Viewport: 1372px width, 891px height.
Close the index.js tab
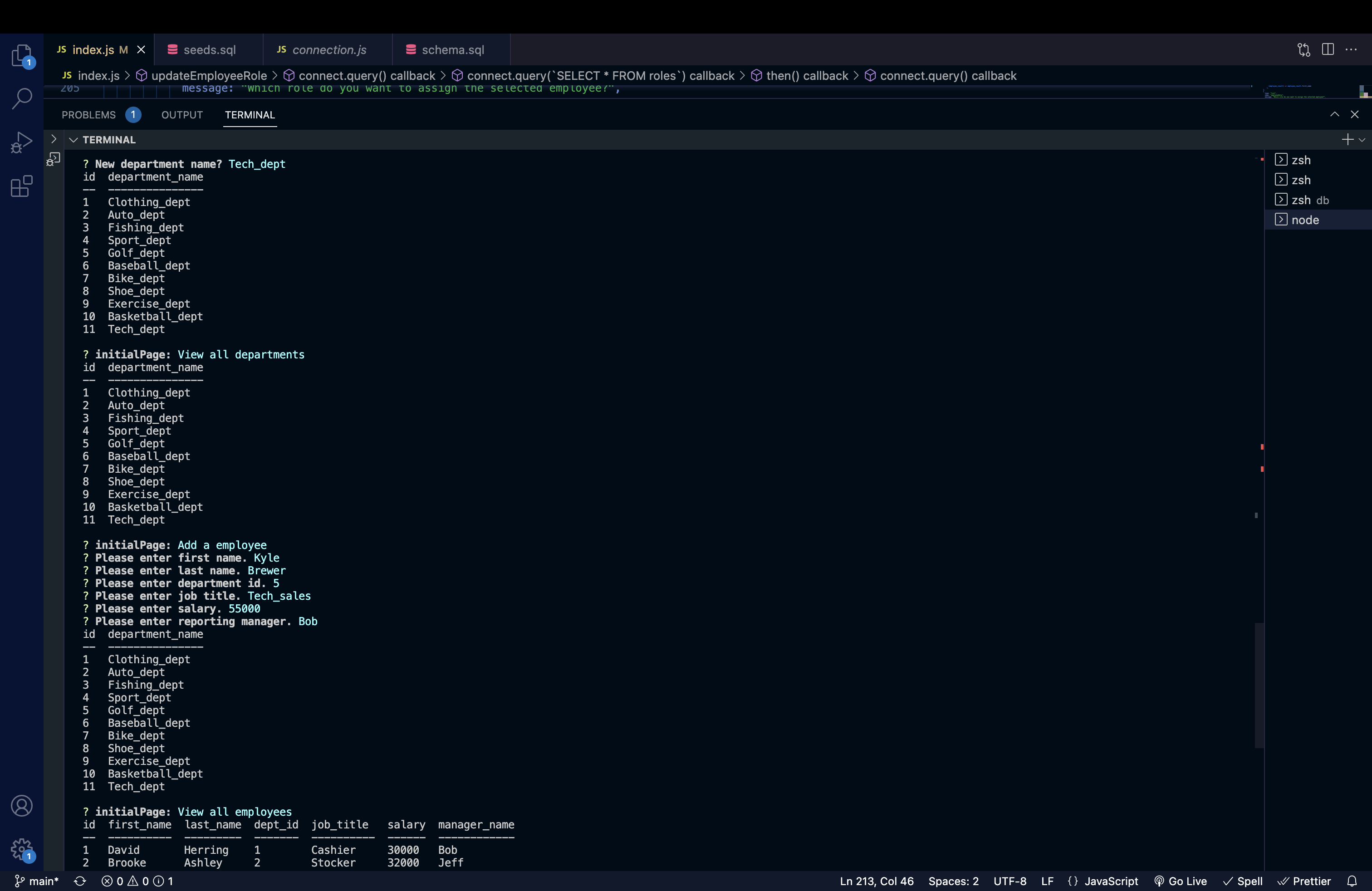pos(141,50)
